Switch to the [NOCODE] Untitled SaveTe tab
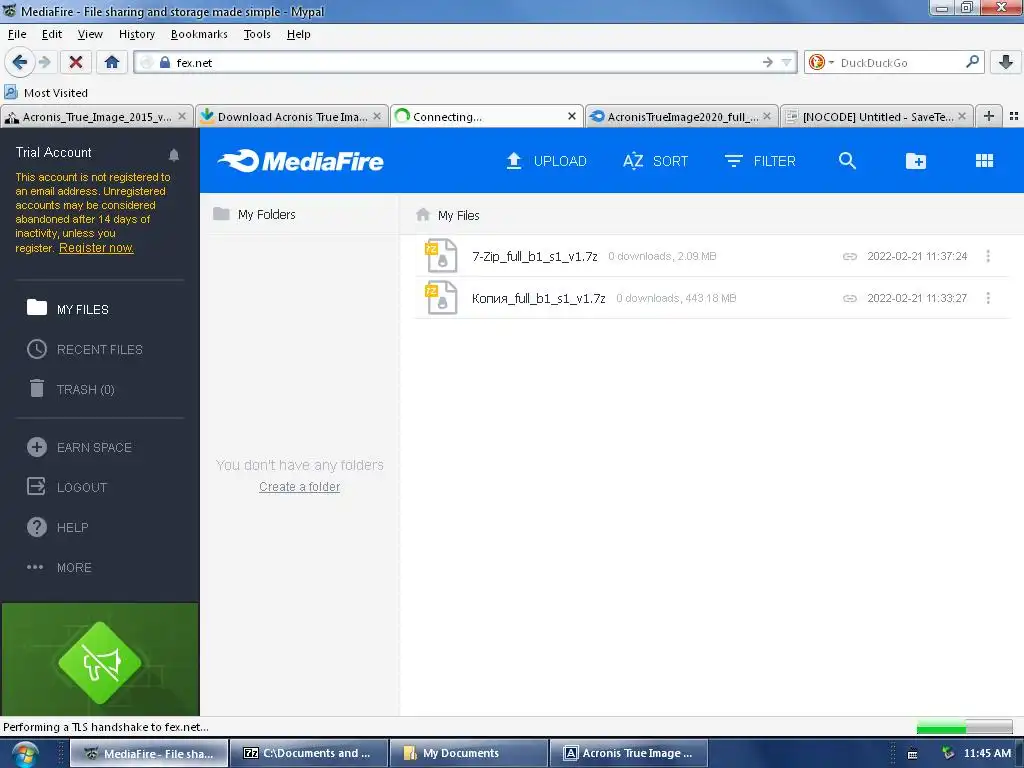 tap(876, 116)
